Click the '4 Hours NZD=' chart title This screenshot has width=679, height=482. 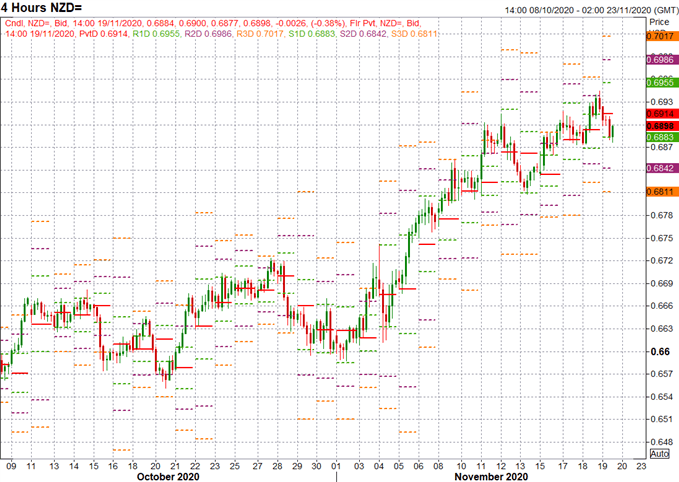(x=42, y=8)
